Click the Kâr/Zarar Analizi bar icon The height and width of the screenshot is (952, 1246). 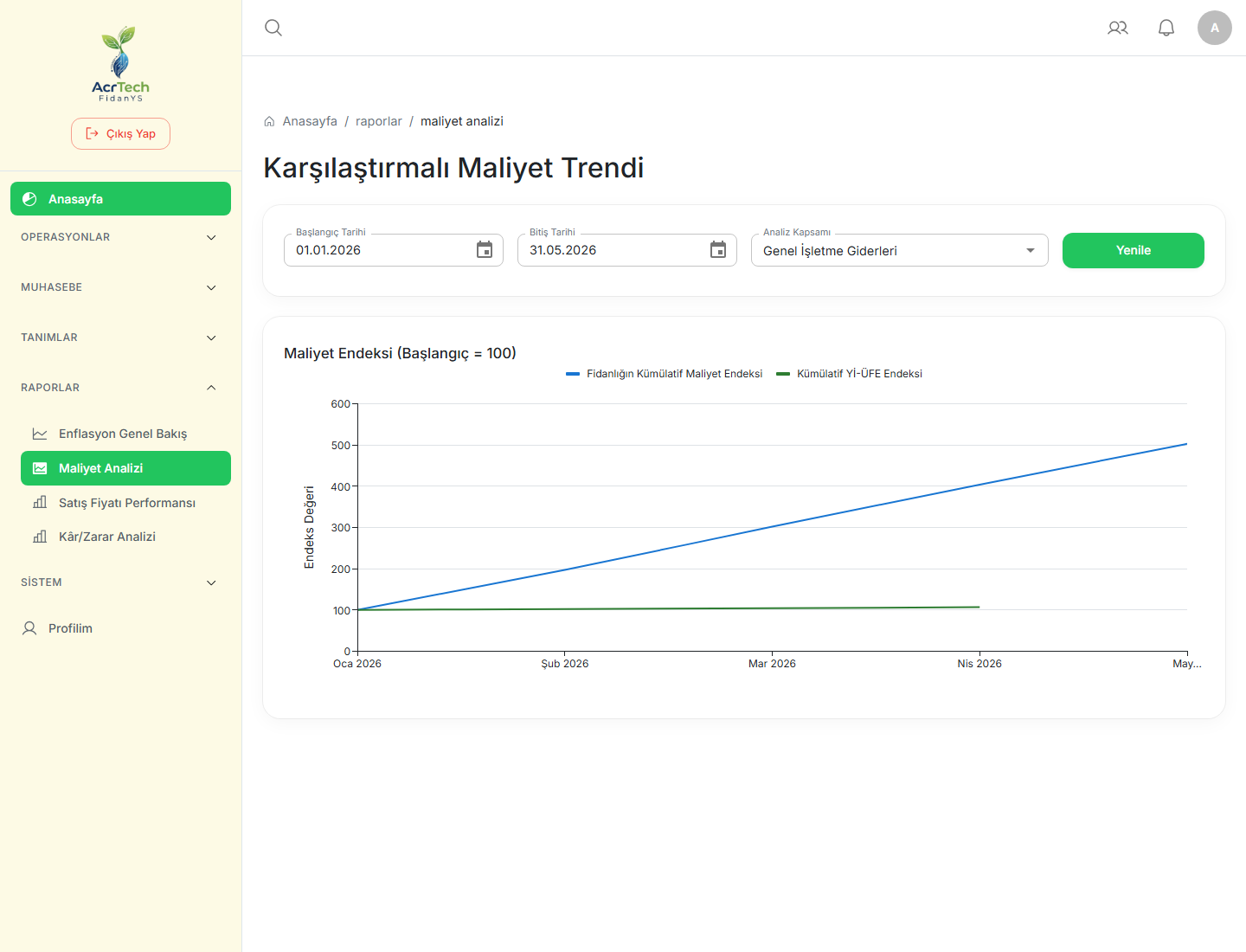(x=40, y=537)
